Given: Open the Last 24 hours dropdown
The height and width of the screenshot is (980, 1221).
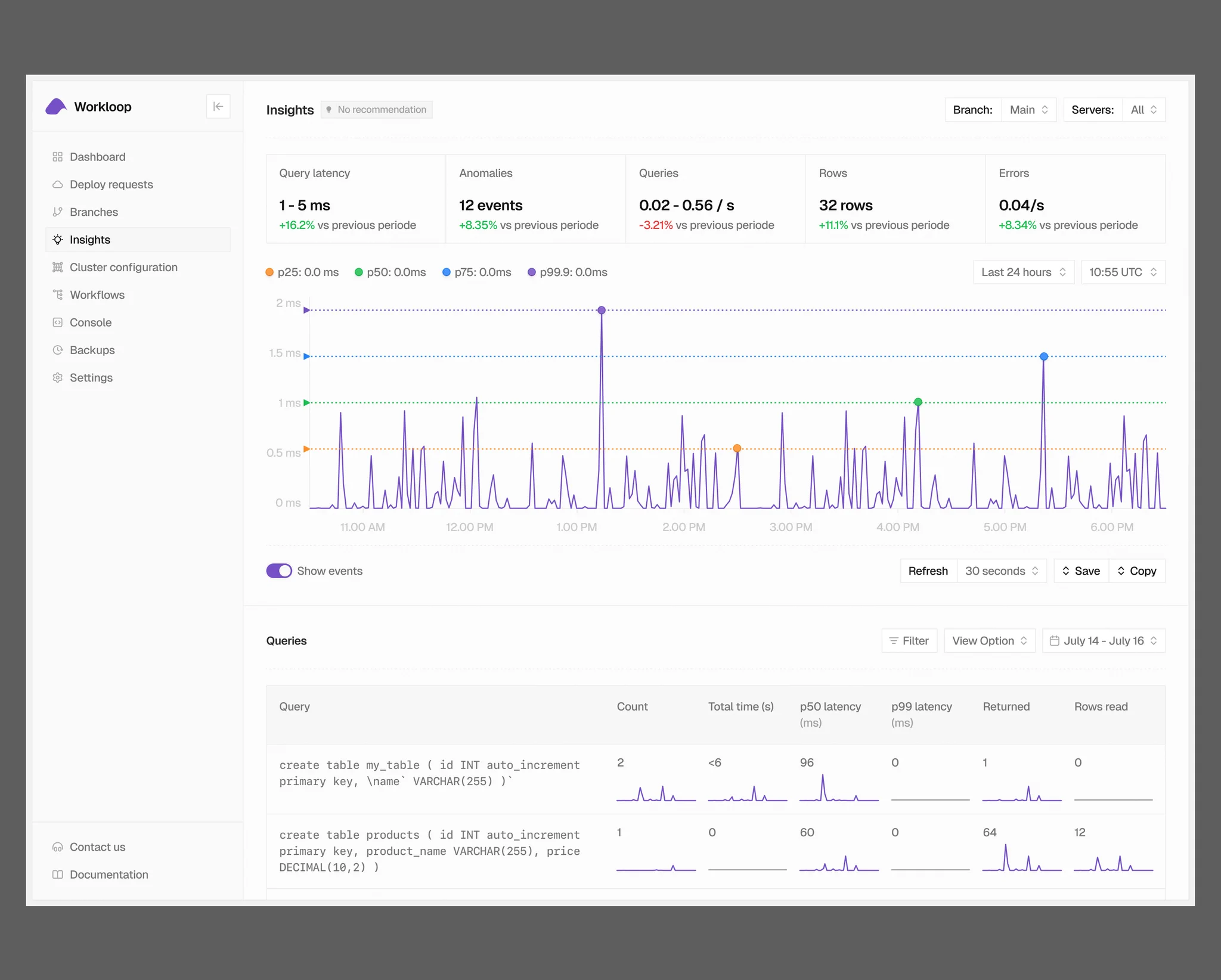Looking at the screenshot, I should coord(1024,272).
